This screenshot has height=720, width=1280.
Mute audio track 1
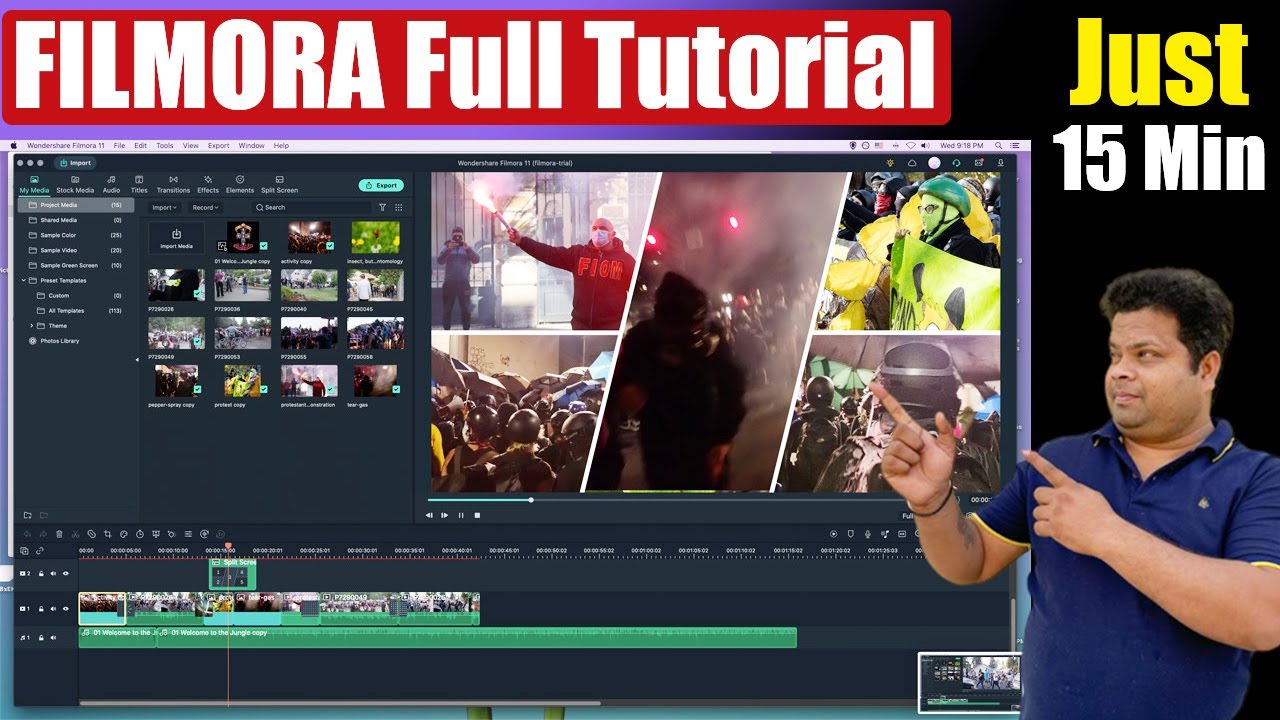pyautogui.click(x=53, y=637)
